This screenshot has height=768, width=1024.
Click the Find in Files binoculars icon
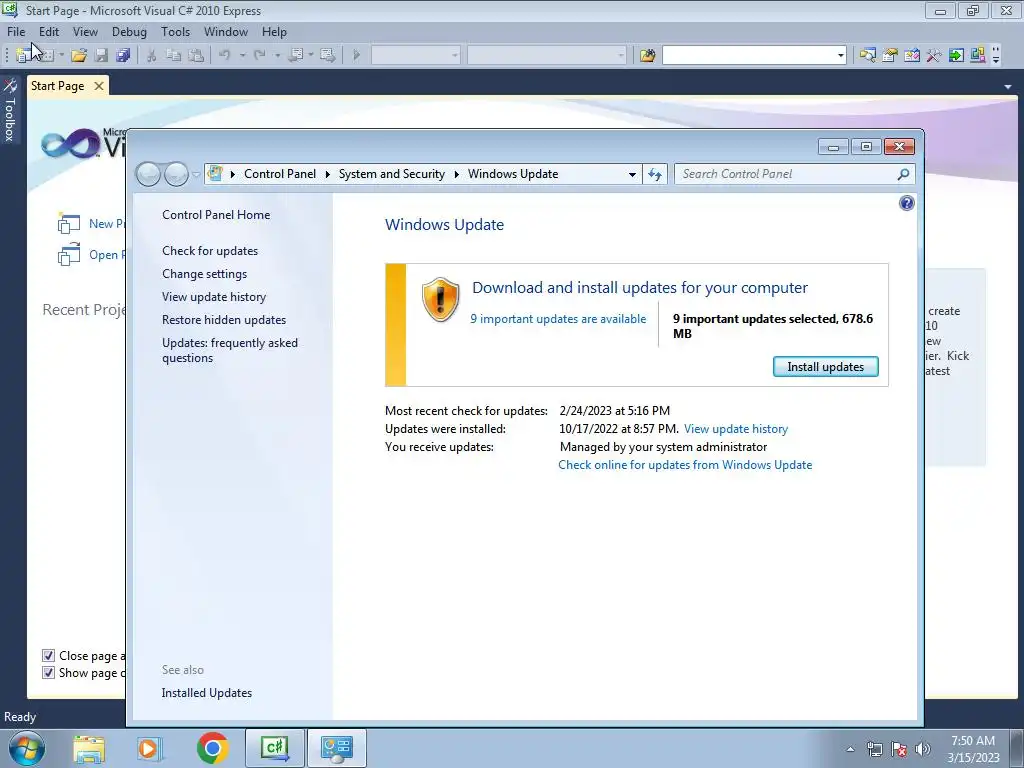[647, 56]
